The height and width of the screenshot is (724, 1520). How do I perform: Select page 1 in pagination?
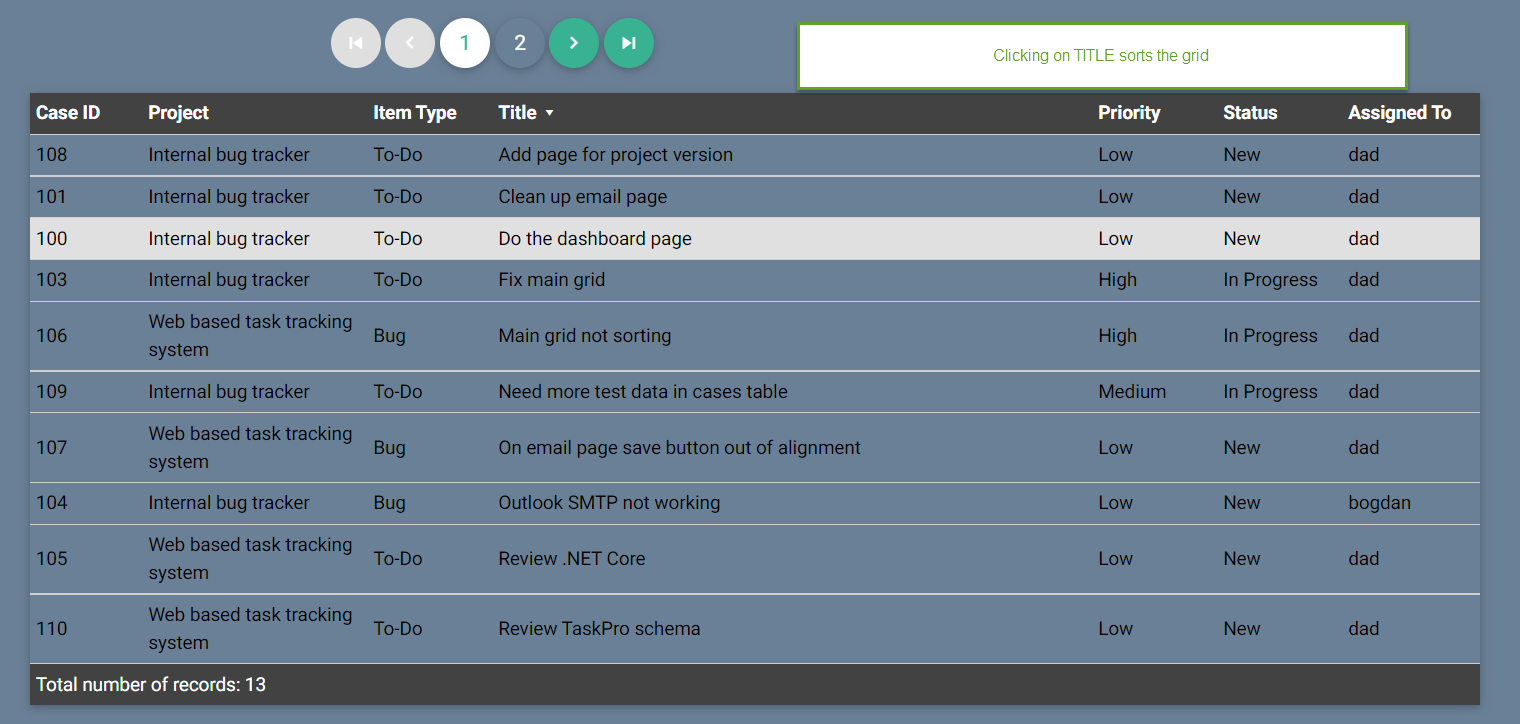(x=465, y=43)
